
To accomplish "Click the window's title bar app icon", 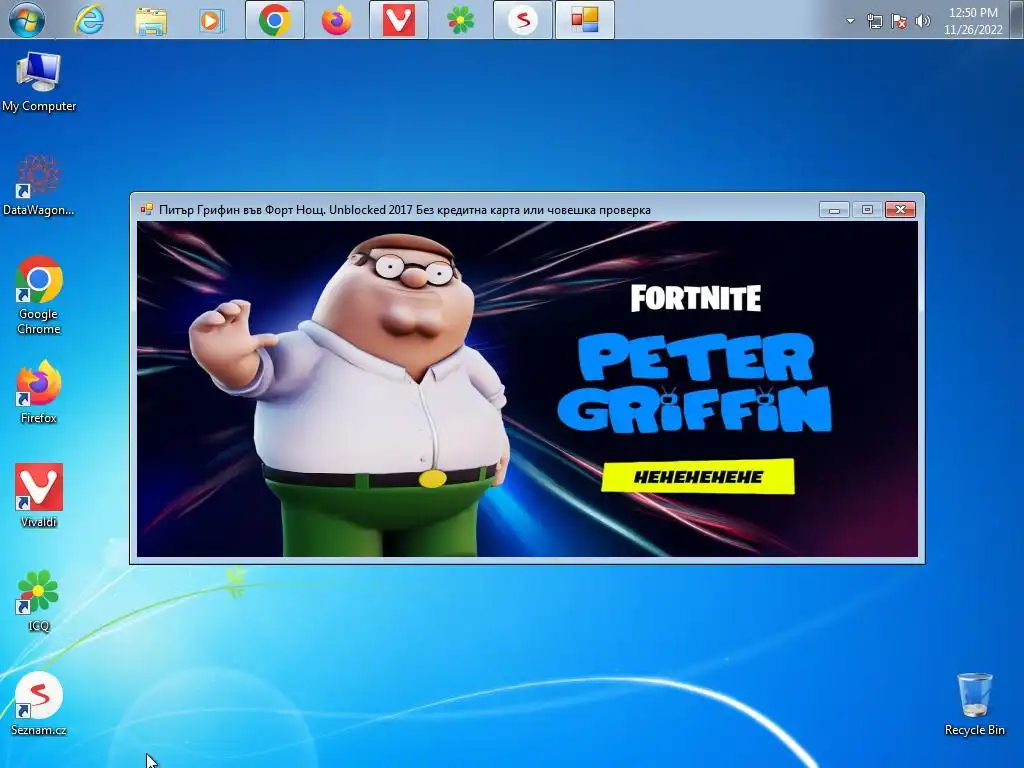I will [146, 210].
